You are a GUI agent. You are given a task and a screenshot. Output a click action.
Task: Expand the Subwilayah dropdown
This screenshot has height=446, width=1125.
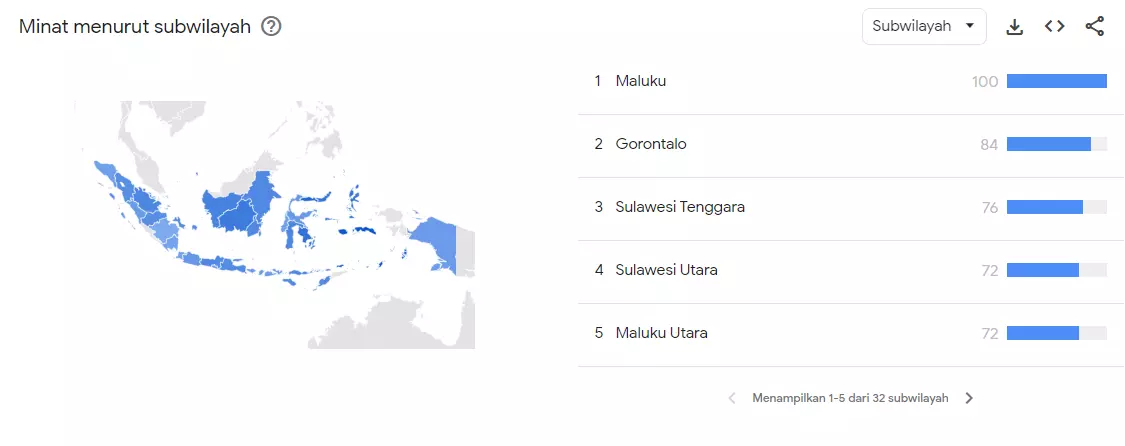point(923,27)
